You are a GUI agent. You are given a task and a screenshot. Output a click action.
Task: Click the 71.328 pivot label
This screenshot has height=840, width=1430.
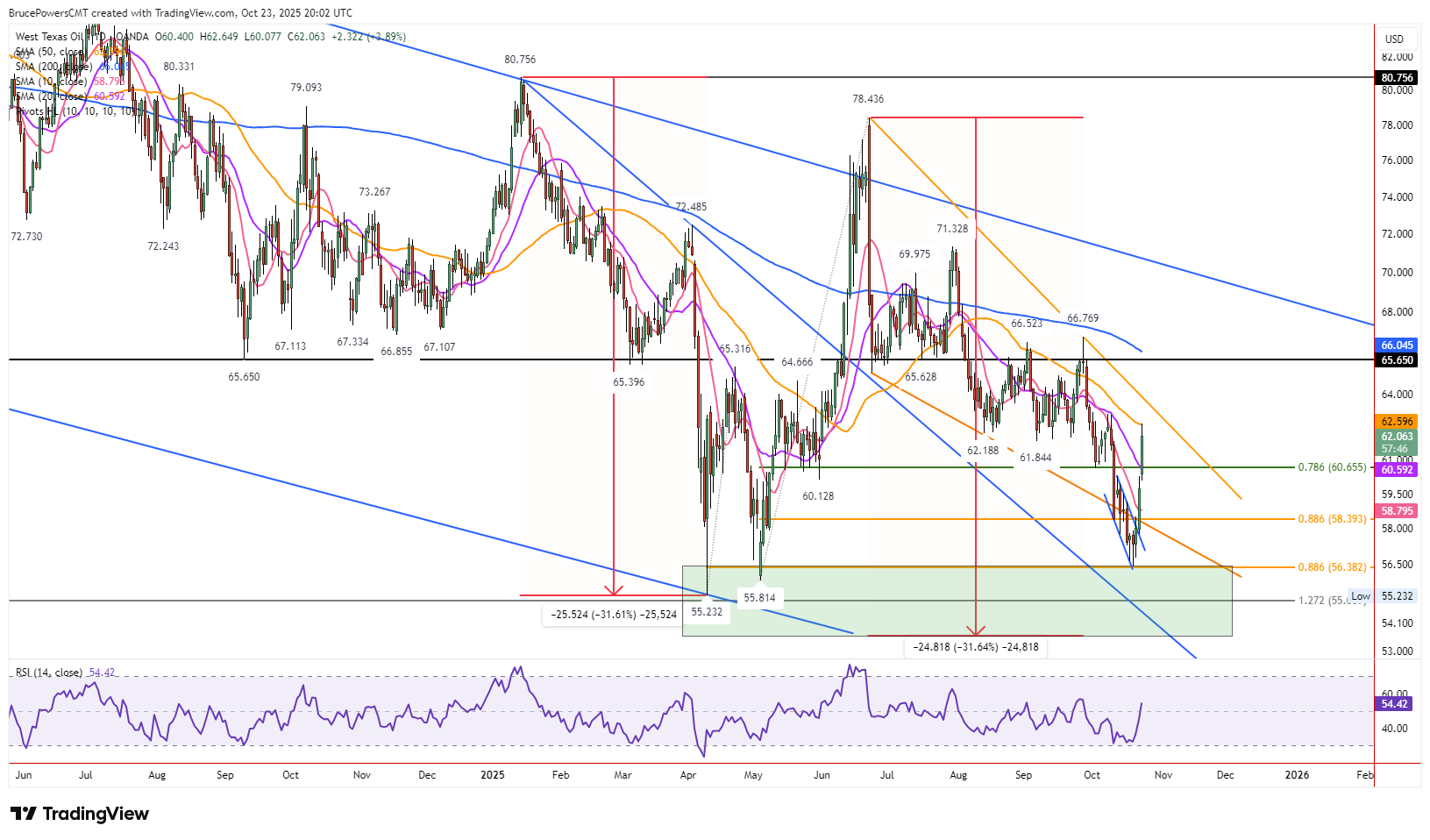pos(952,229)
